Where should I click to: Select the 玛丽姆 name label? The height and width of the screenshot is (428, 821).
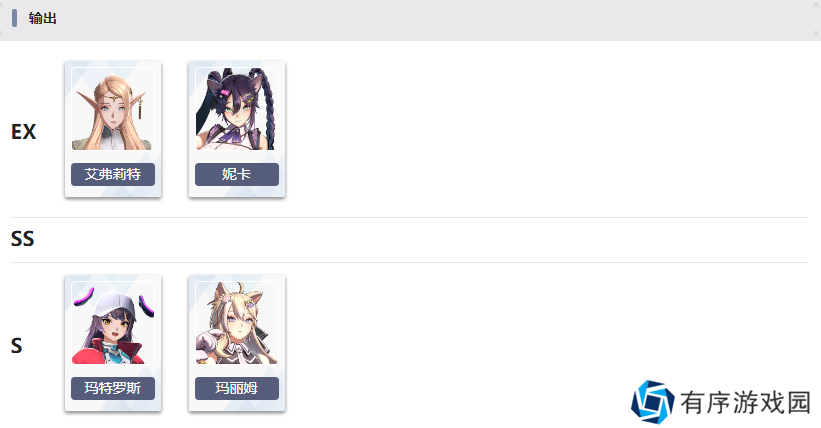(237, 388)
